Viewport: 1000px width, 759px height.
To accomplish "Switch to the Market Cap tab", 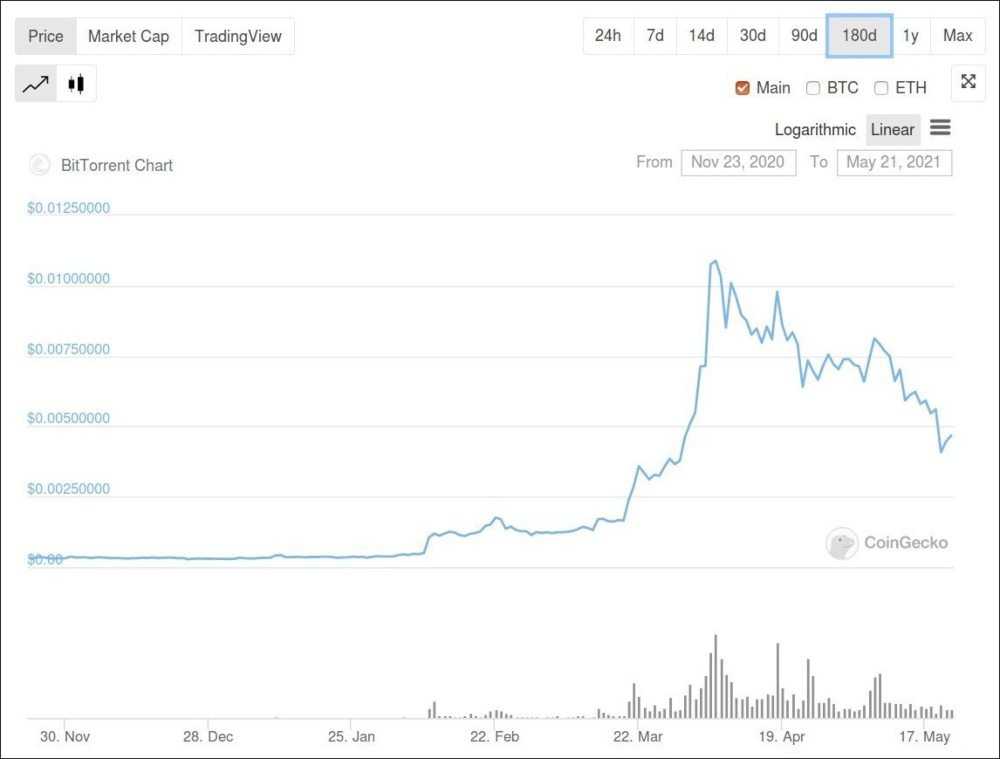I will (128, 36).
